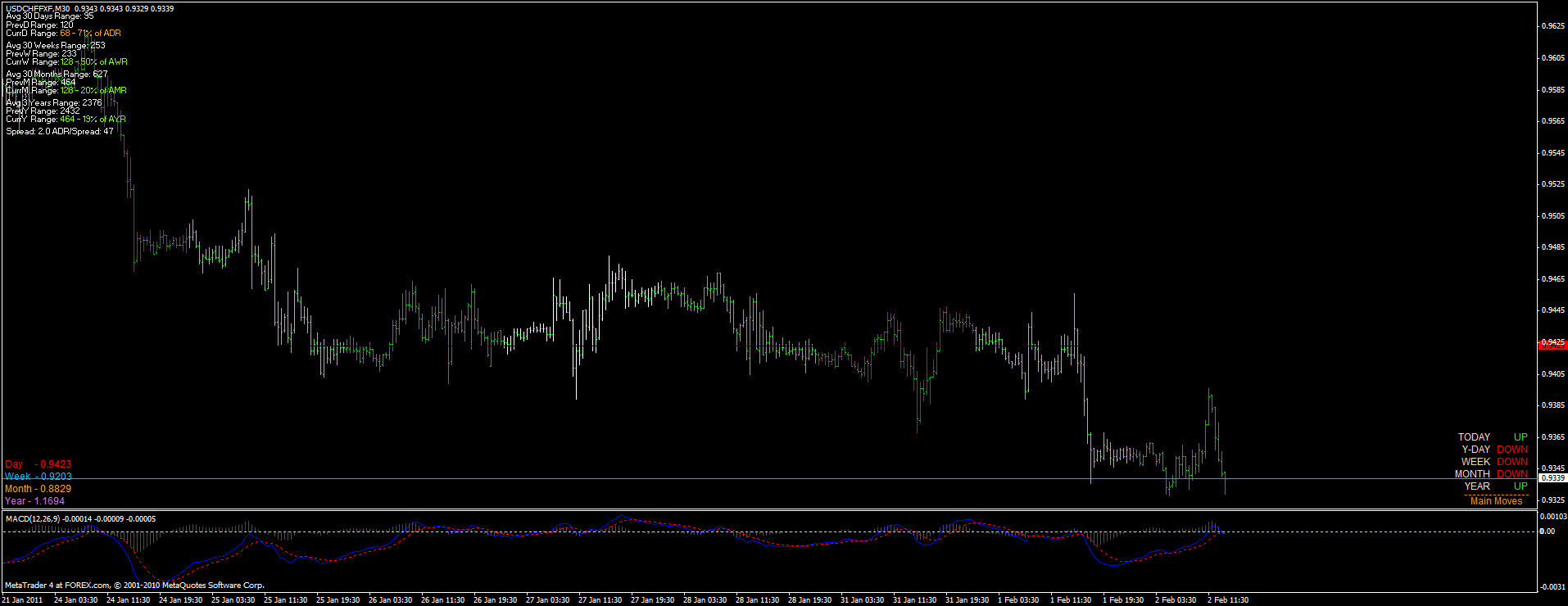Click the blue 'Week - 0.9203' level label

tap(39, 477)
